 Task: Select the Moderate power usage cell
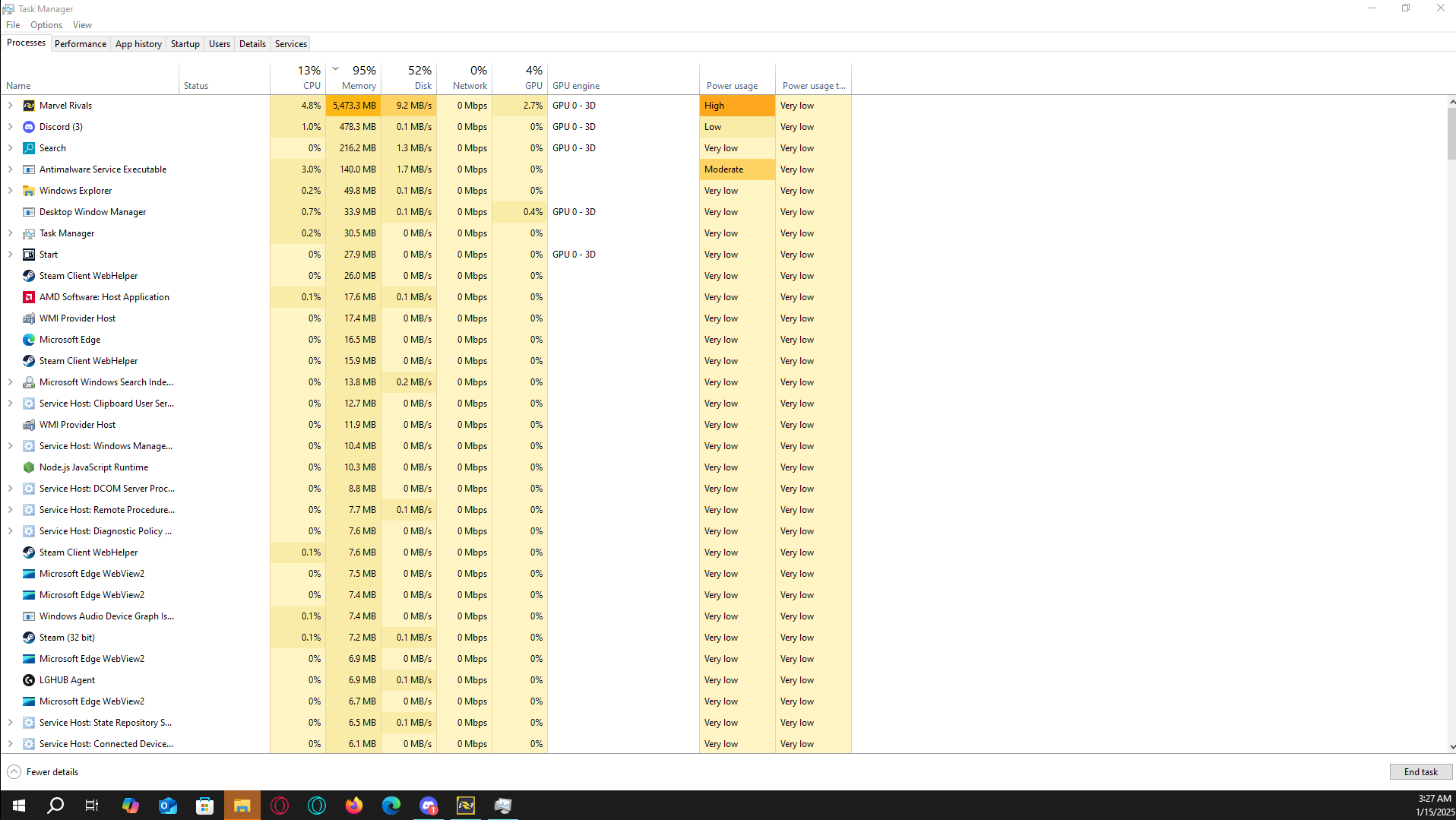737,169
